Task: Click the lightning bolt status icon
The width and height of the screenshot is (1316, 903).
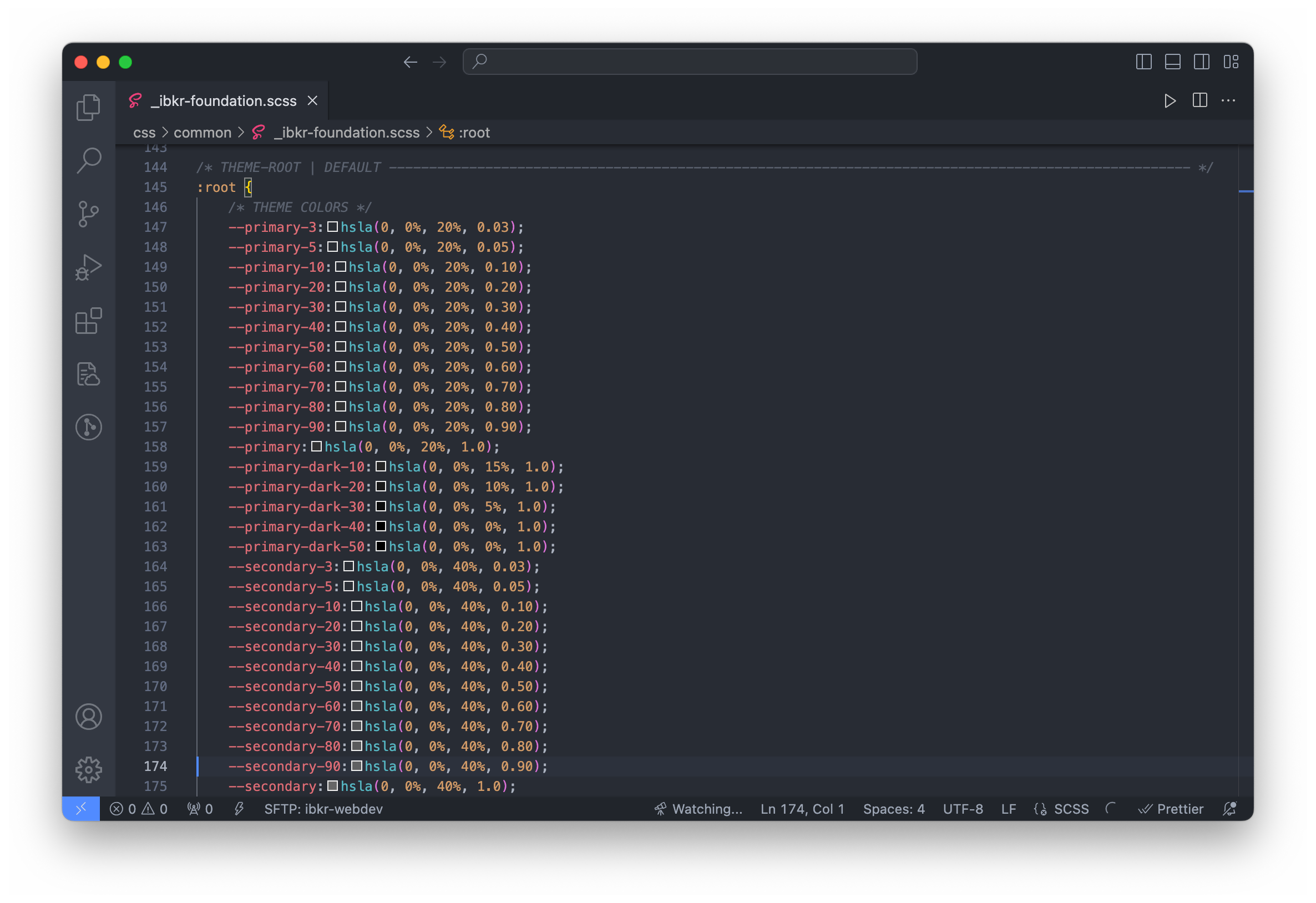Action: point(240,809)
